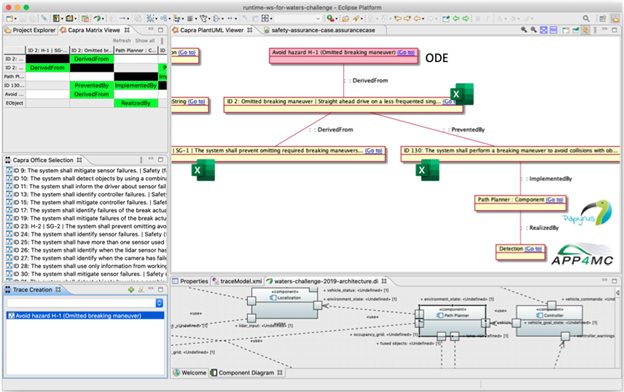Maximize the Capra Matrix View panel
Screen dimensions: 624x392
tap(161, 30)
